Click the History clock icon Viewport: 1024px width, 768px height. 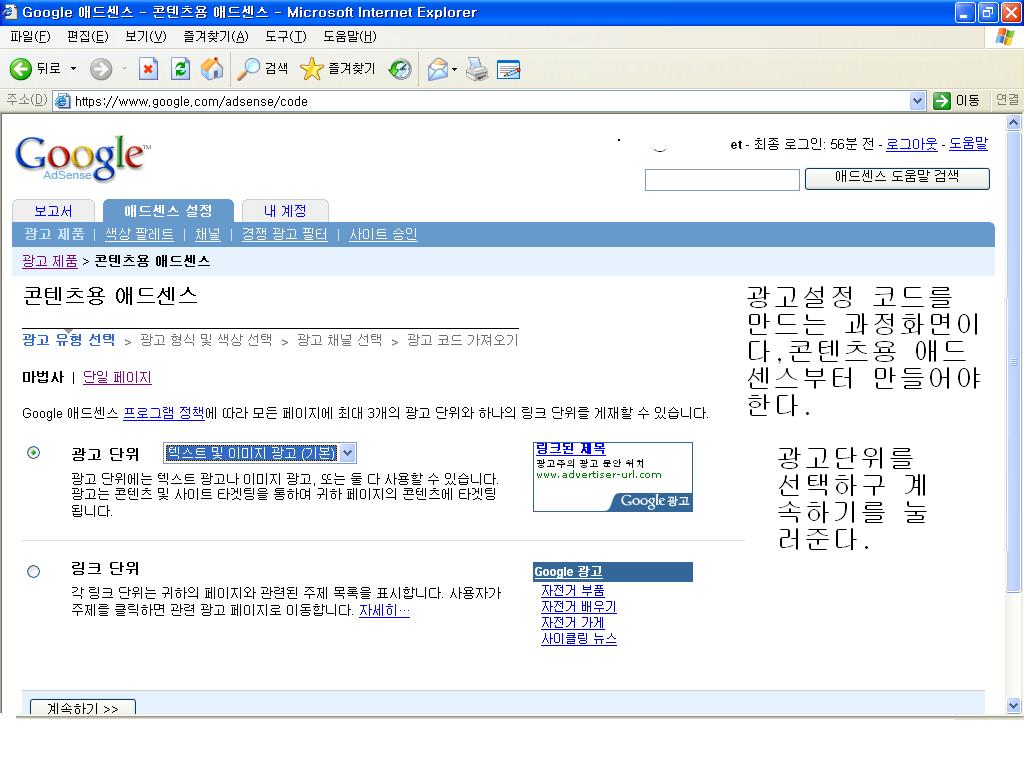pyautogui.click(x=400, y=69)
